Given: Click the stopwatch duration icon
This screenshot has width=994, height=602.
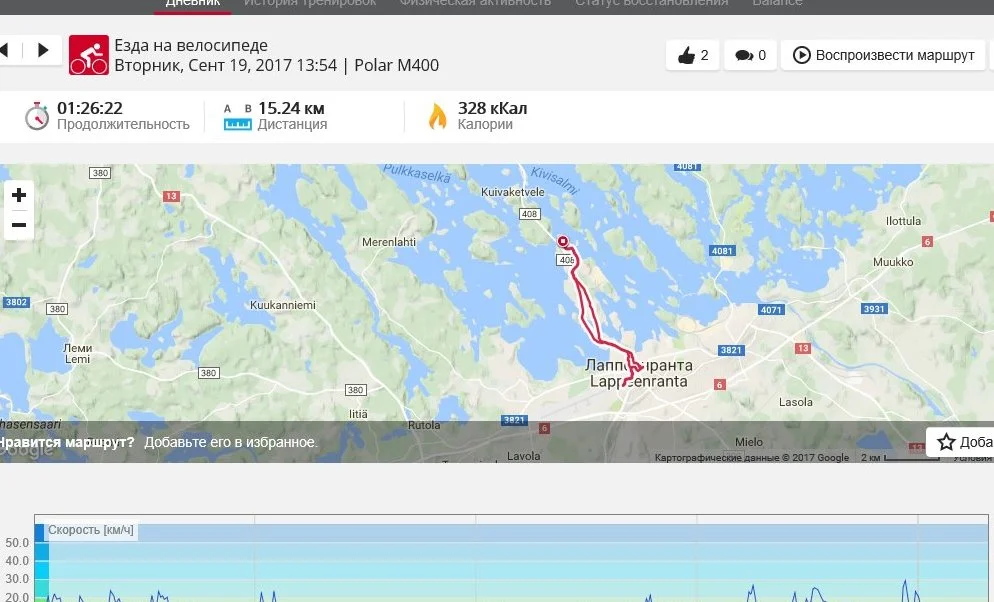Looking at the screenshot, I should pyautogui.click(x=37, y=116).
